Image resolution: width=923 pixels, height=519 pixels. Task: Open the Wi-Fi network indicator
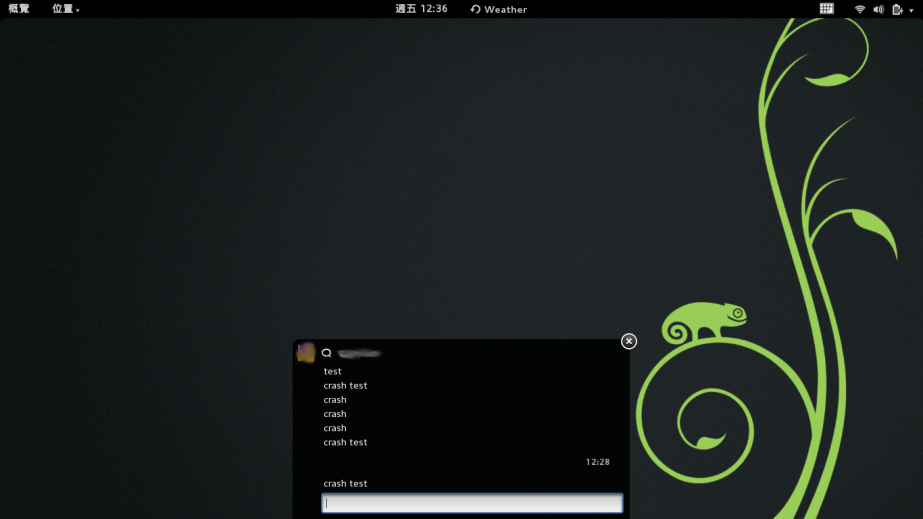[x=860, y=9]
